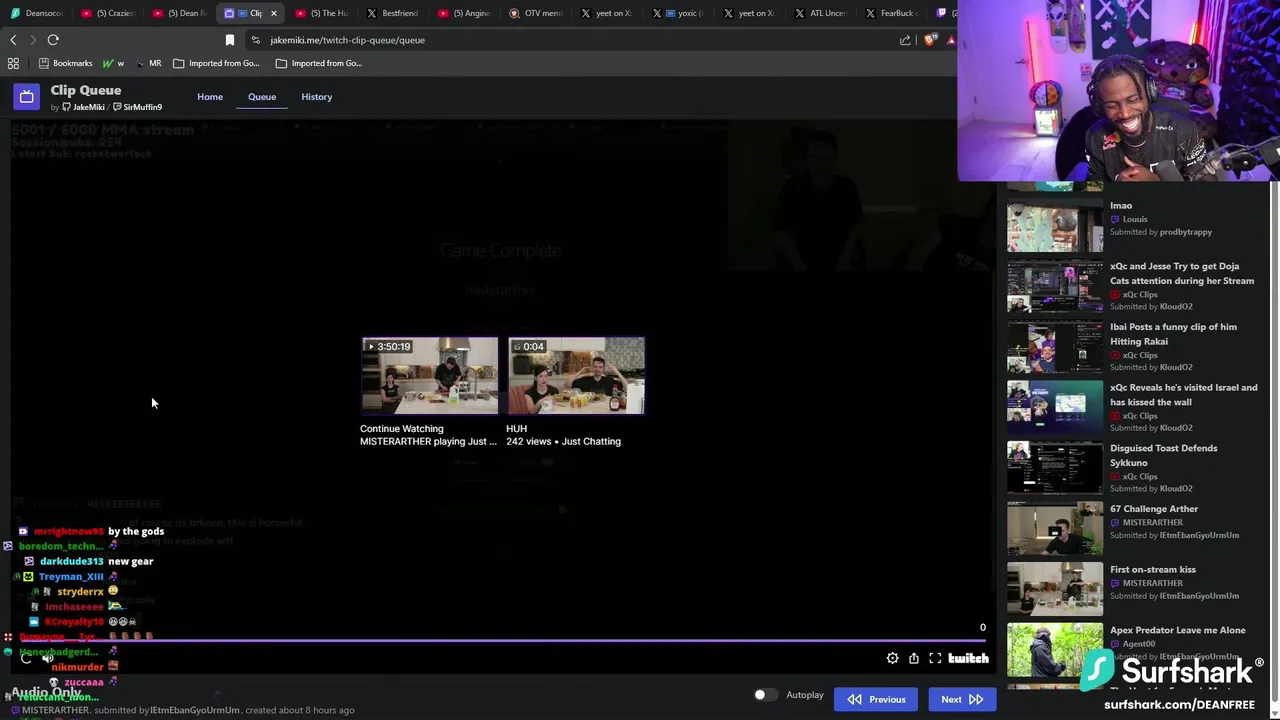Open the JakeMiki GitHub link
The width and height of the screenshot is (1280, 720).
83,107
